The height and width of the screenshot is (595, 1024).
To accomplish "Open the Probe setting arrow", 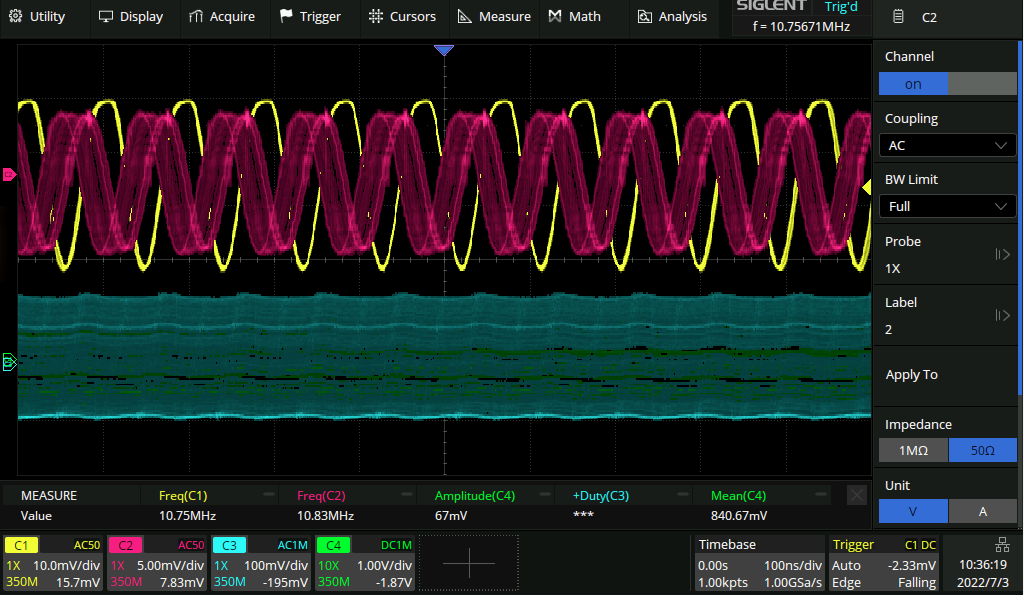I will click(1002, 255).
